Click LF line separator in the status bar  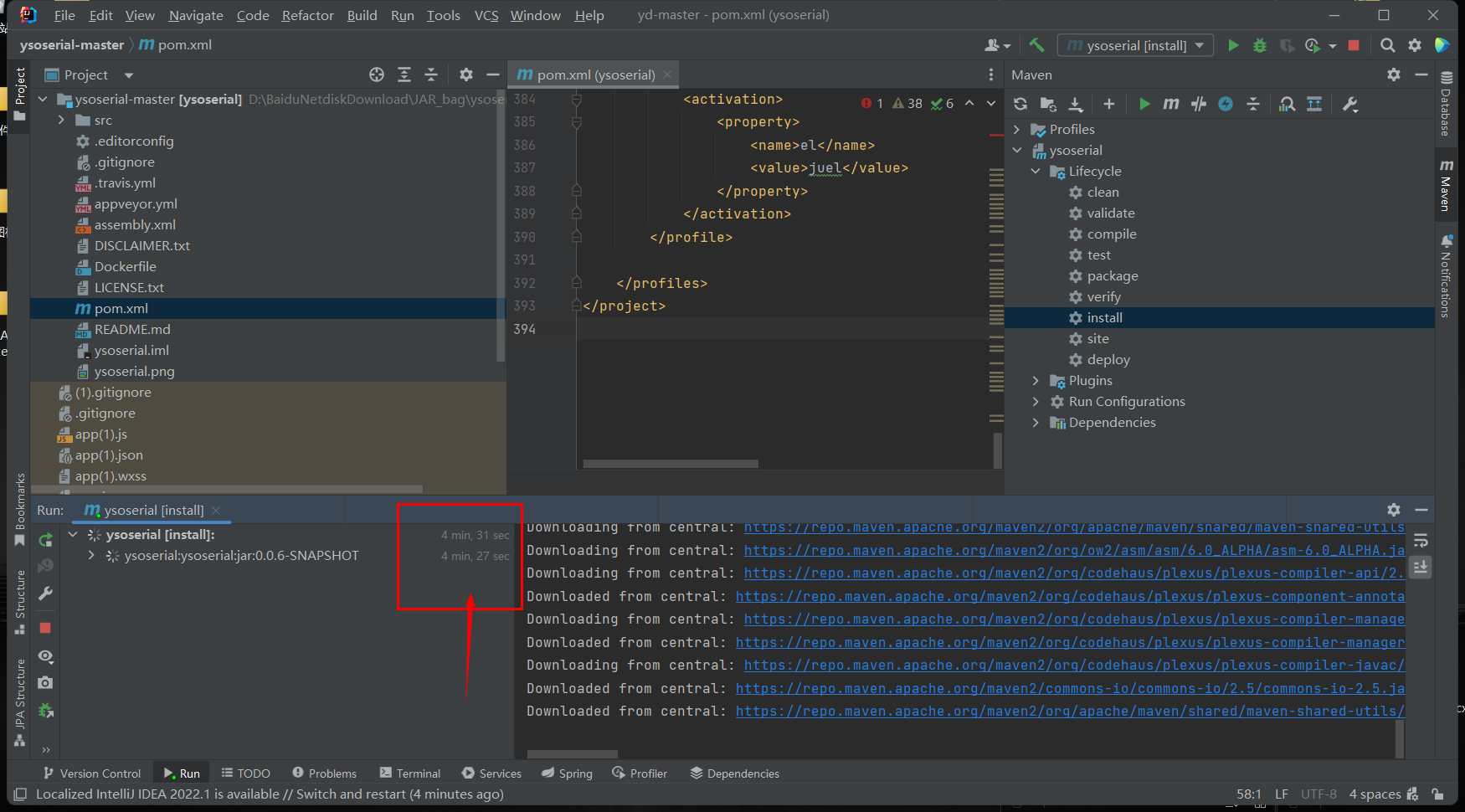click(1281, 794)
